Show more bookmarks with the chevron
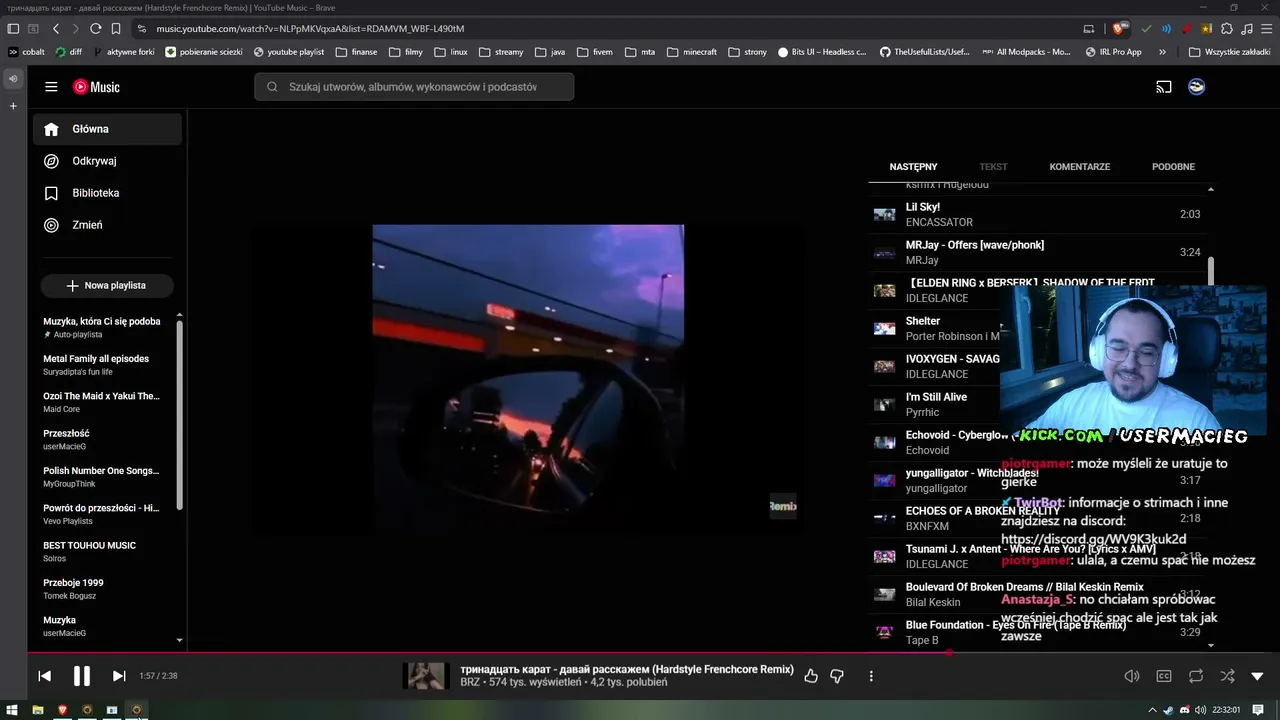1280x720 pixels. (x=1162, y=52)
